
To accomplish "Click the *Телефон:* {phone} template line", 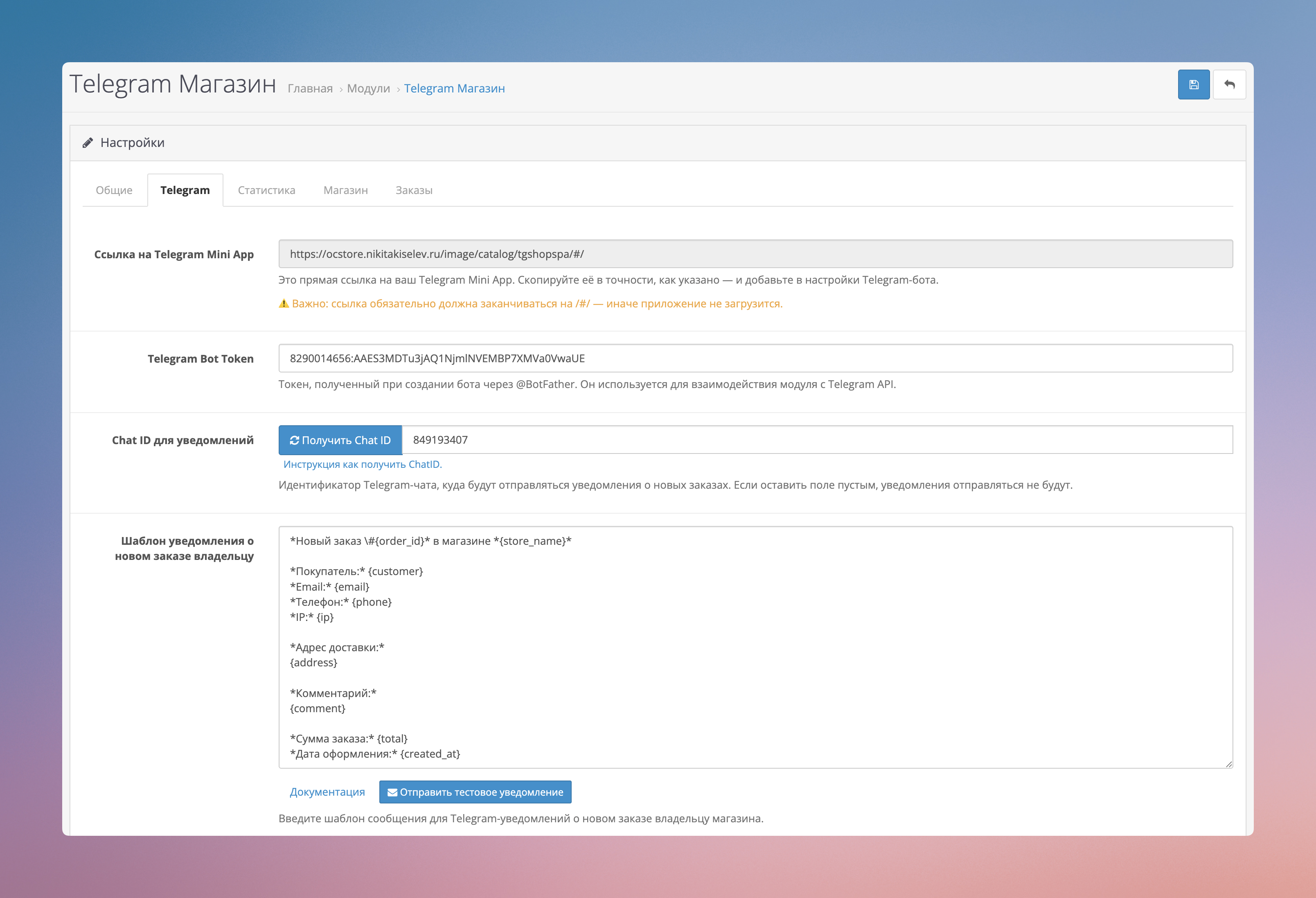I will 341,602.
